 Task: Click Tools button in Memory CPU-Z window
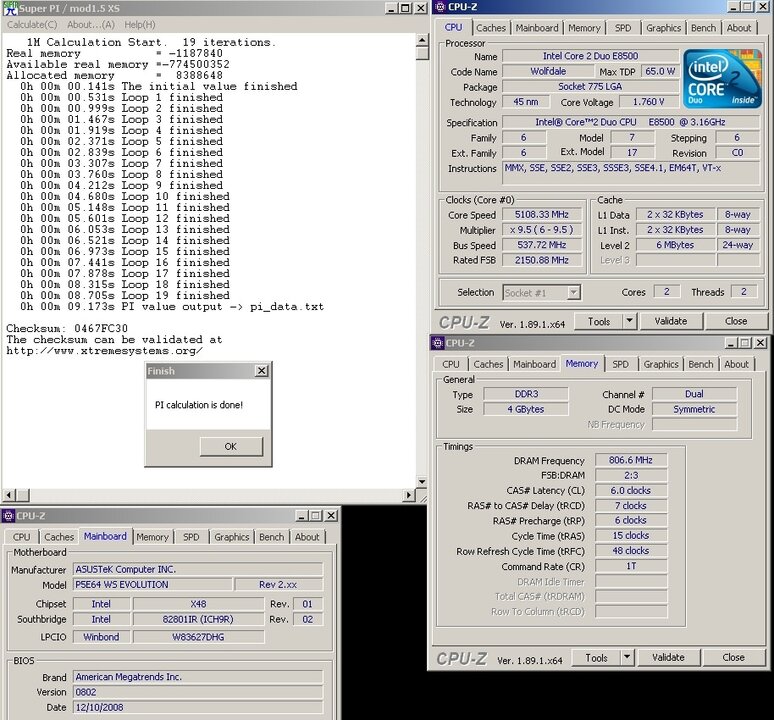596,658
